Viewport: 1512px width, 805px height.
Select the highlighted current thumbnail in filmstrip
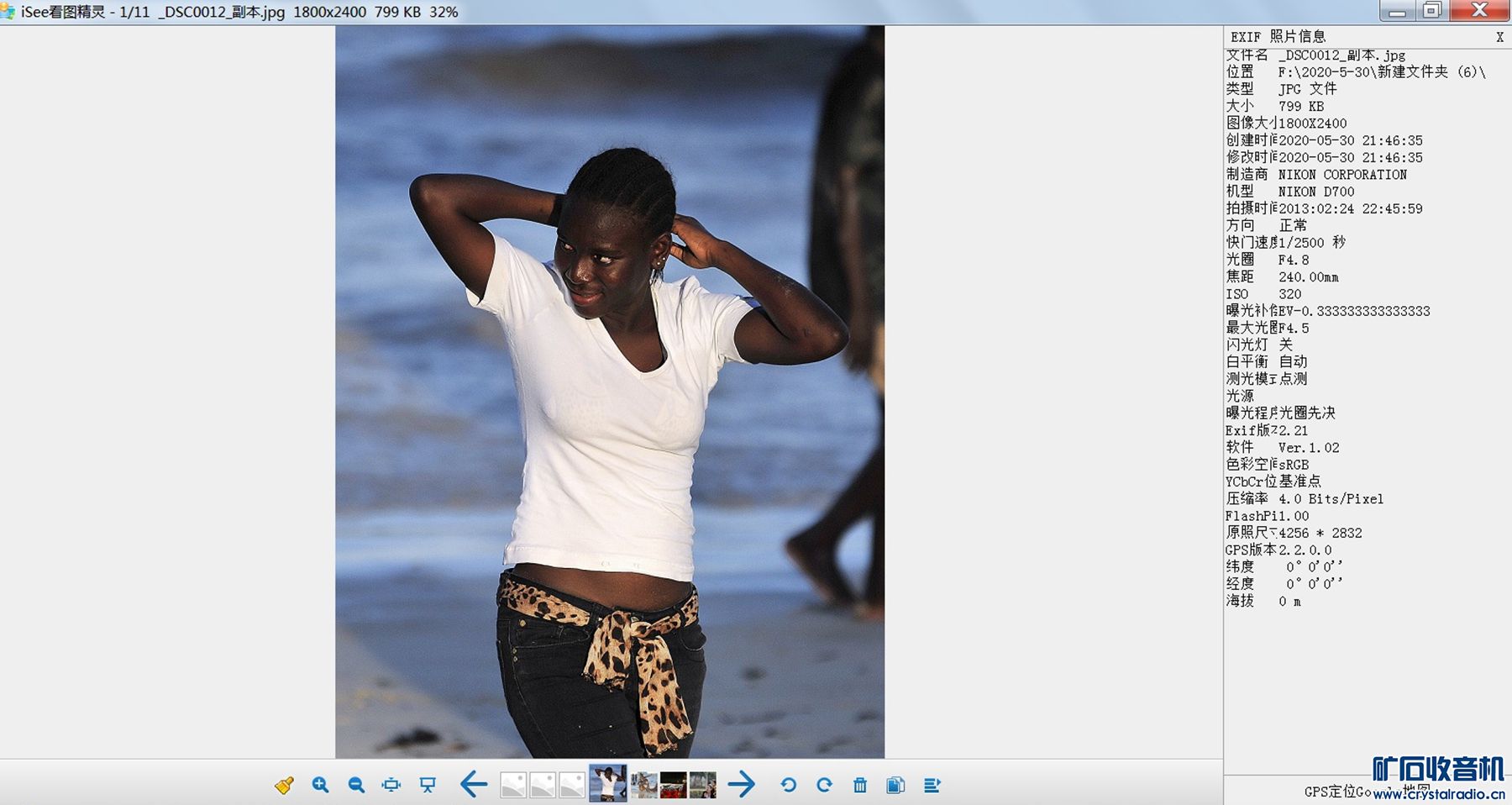click(x=607, y=784)
